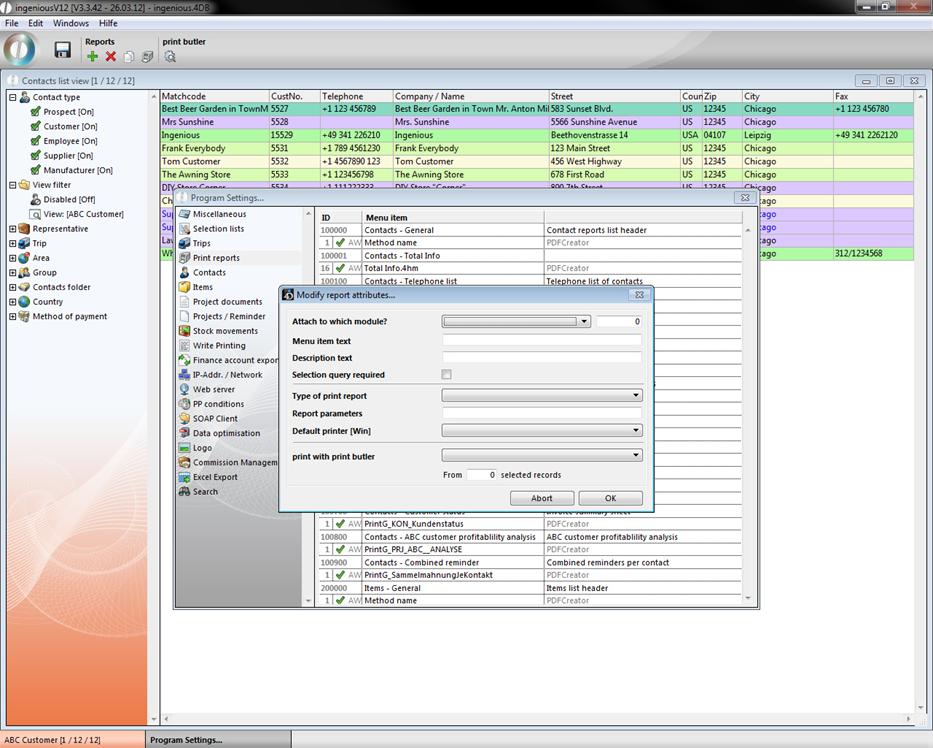This screenshot has width=933, height=748.
Task: Select the SOAP Client icon
Action: pos(185,418)
